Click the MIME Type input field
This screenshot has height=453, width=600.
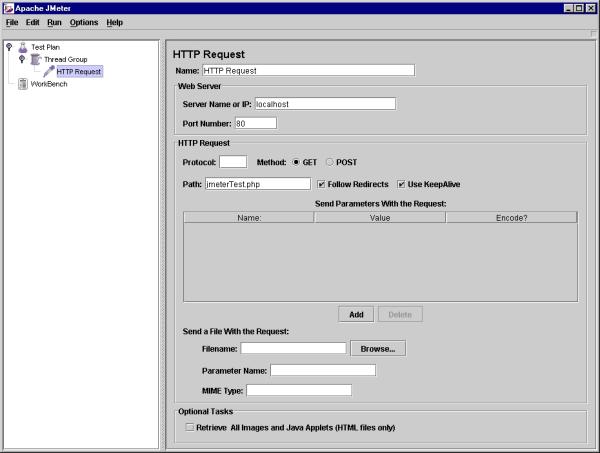(299, 390)
